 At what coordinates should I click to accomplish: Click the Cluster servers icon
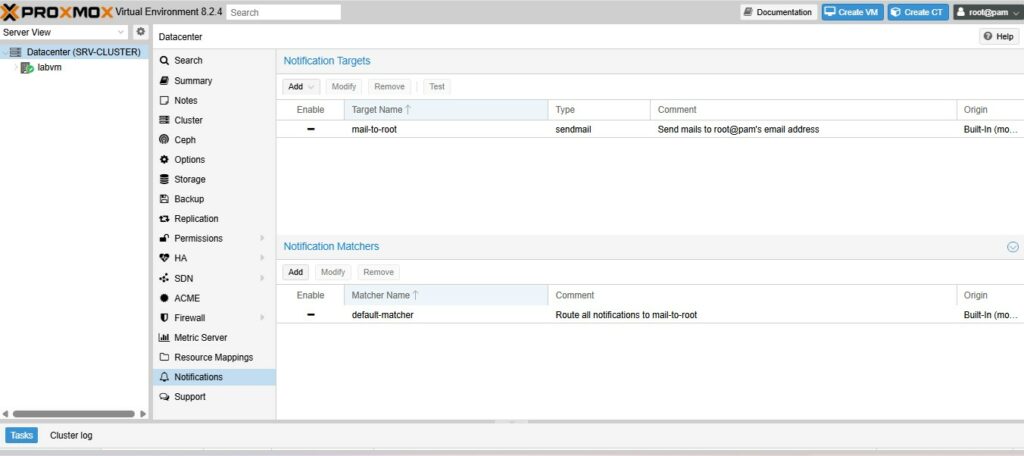click(x=164, y=120)
